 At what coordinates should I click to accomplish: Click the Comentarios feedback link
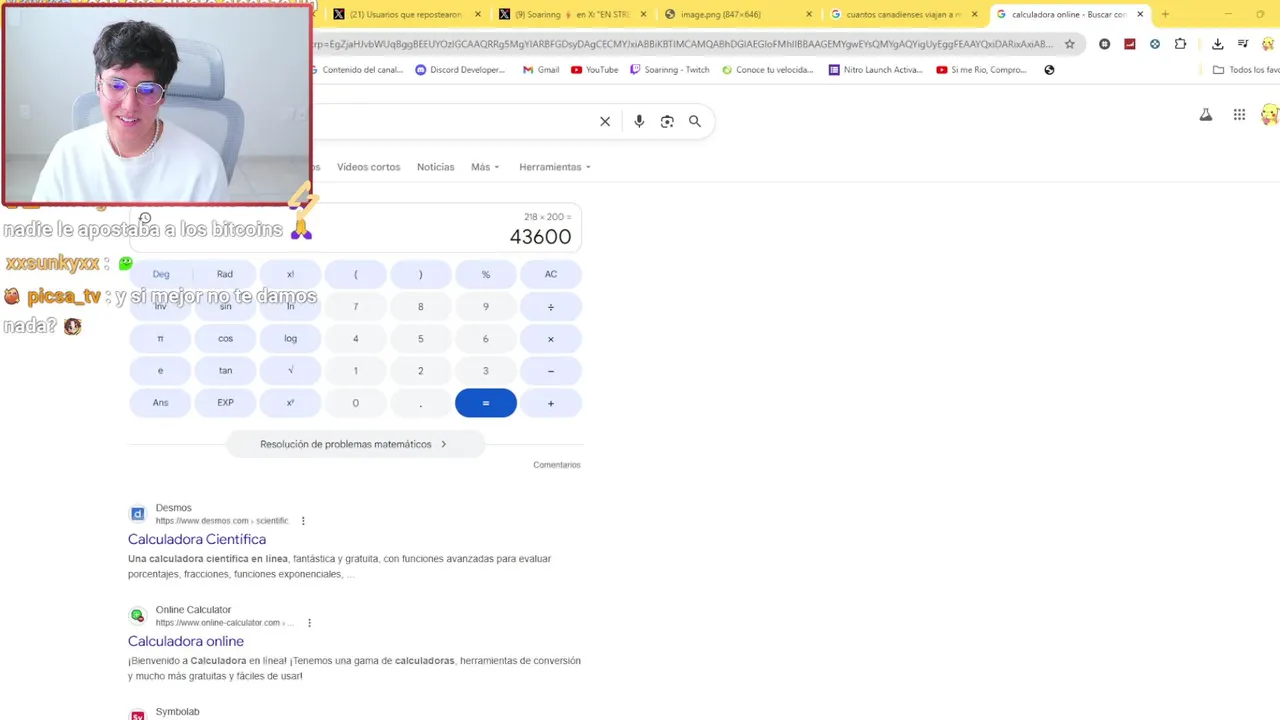pyautogui.click(x=557, y=465)
